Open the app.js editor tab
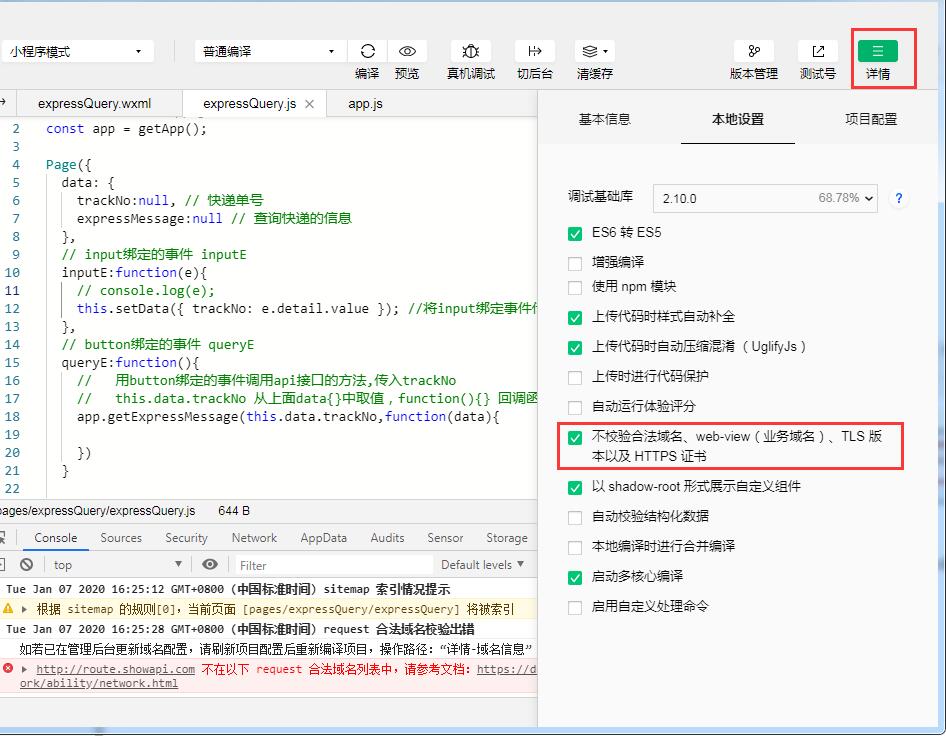Screen dimensions: 946x736 coord(366,104)
